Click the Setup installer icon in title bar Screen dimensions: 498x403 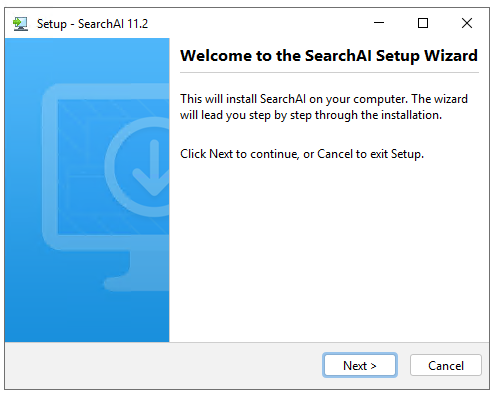[x=20, y=24]
